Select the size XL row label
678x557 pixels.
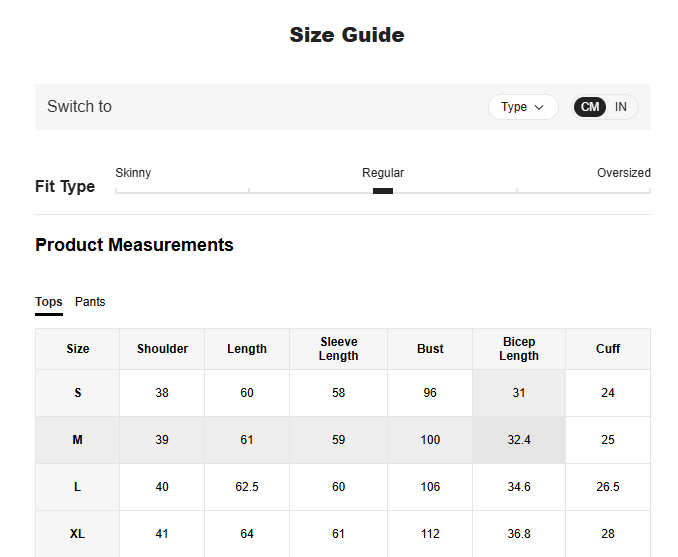click(78, 534)
